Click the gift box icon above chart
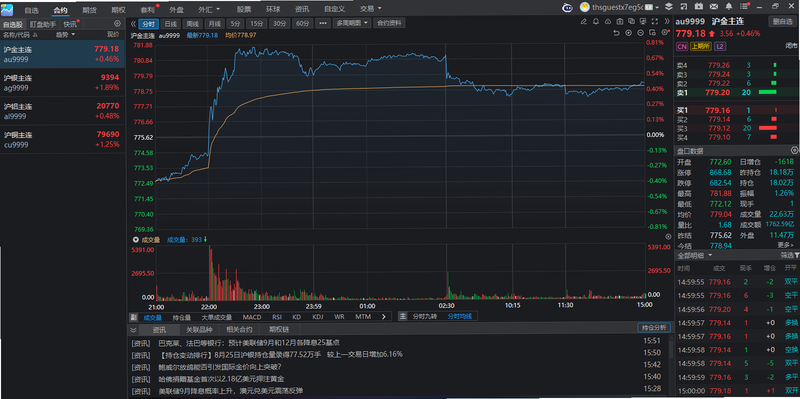This screenshot has width=800, height=399. pos(619,21)
